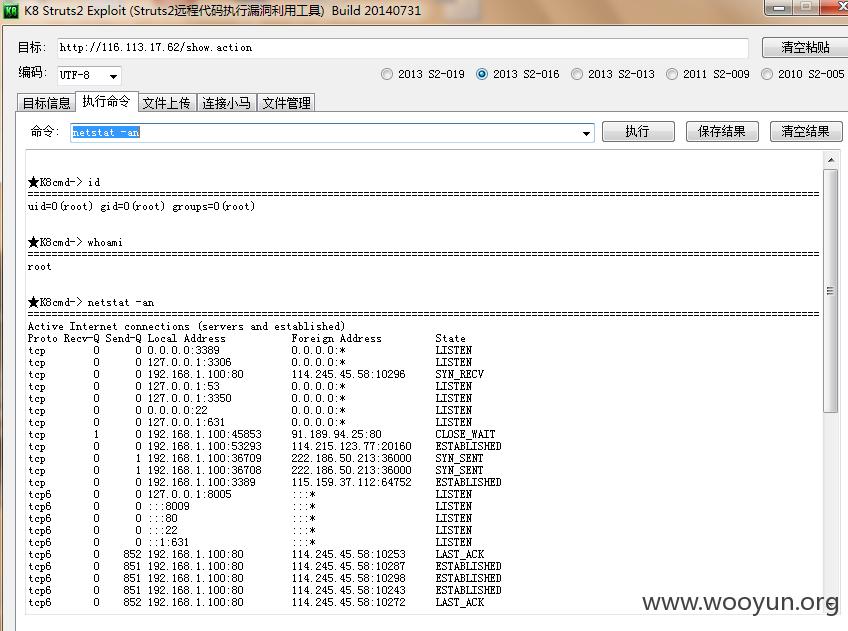This screenshot has width=848, height=631.
Task: Click foreign address 114.245.45.58:10287
Action: 348,566
